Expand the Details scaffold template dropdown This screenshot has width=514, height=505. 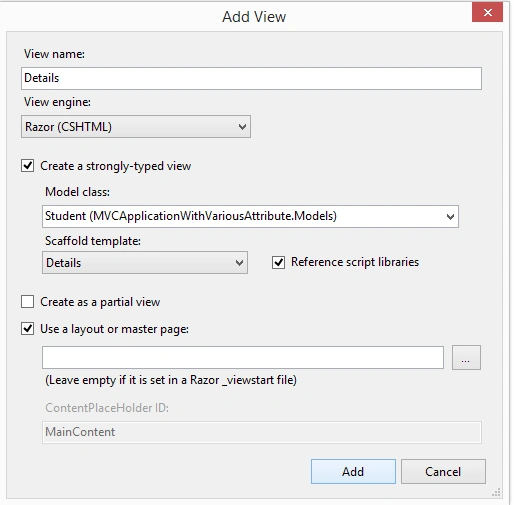pos(145,263)
